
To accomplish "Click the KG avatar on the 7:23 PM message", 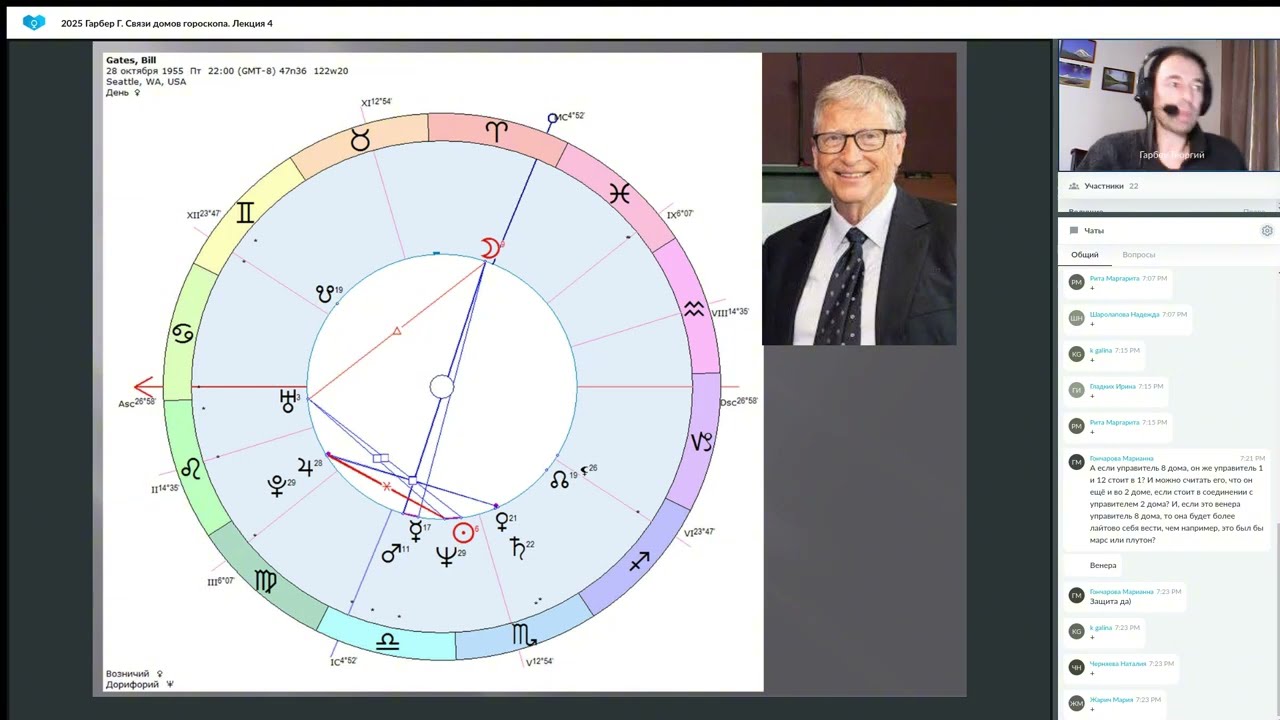I will click(1076, 631).
